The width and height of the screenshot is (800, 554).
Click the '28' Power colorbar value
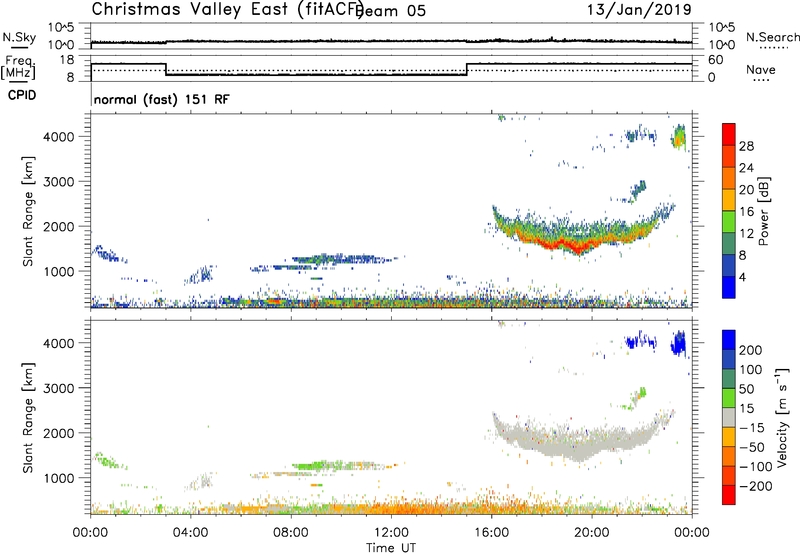point(746,146)
